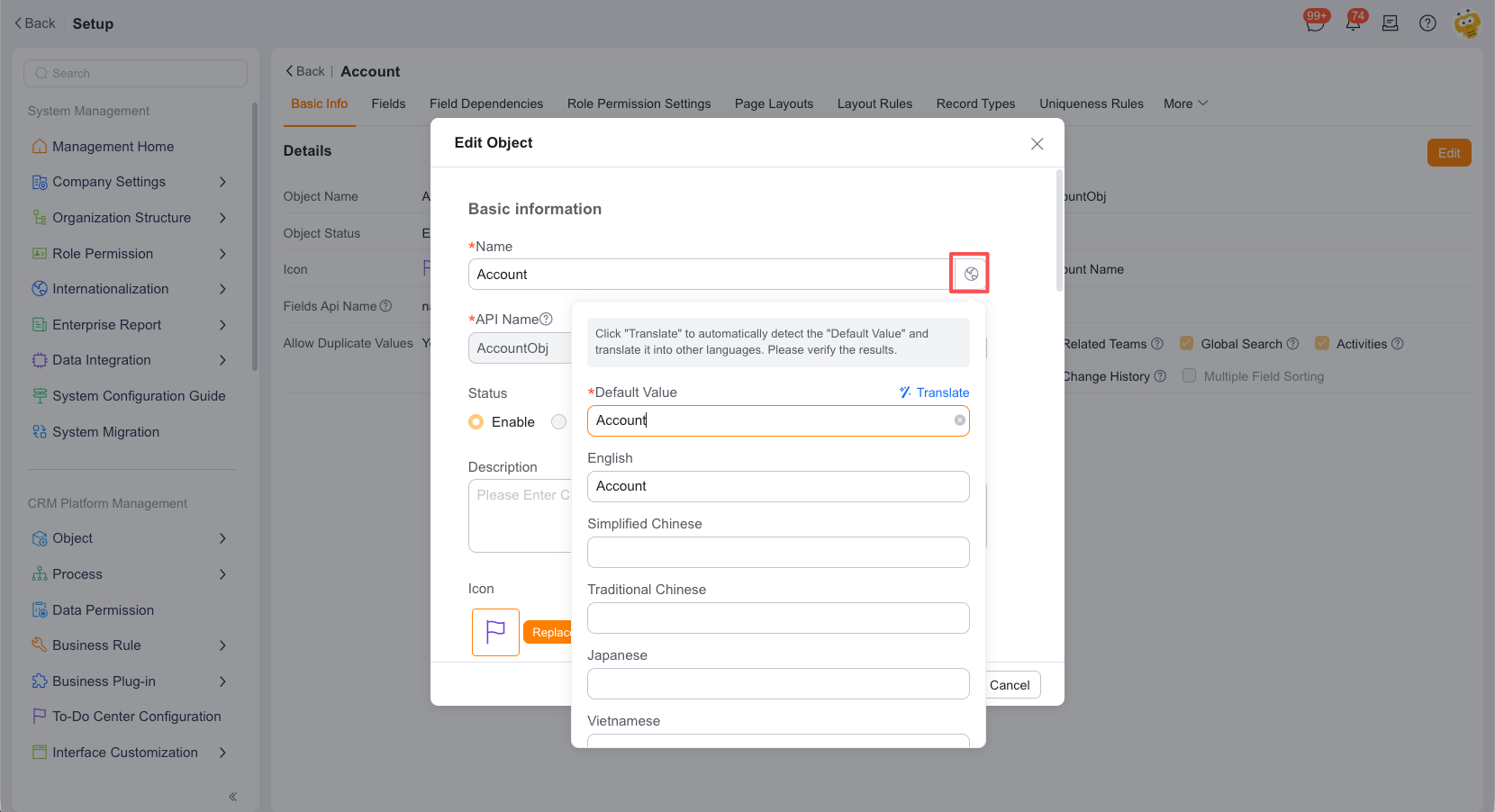Click the flag icon thumbnail in the dialog

495,632
